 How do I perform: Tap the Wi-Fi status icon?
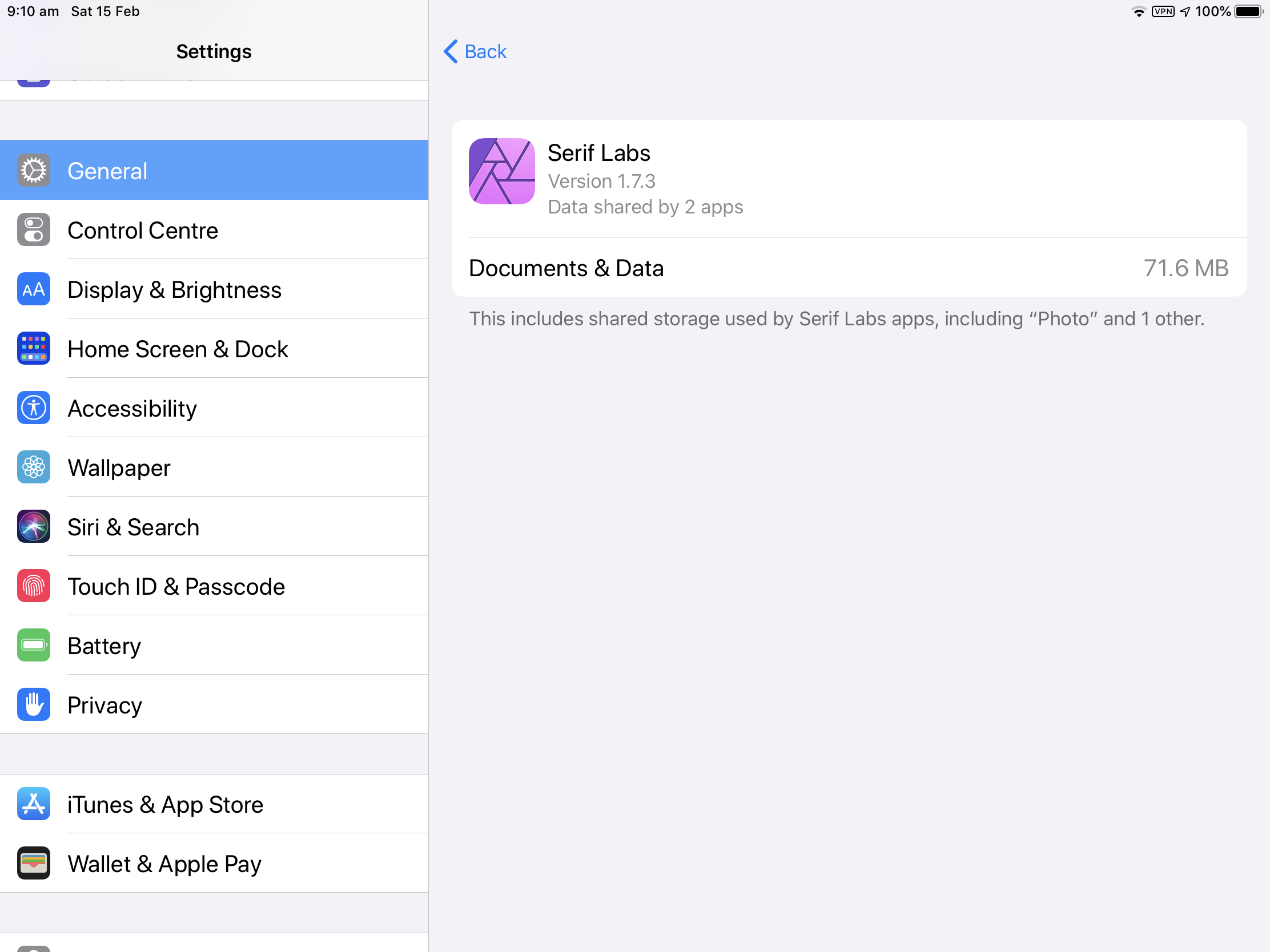1139,11
